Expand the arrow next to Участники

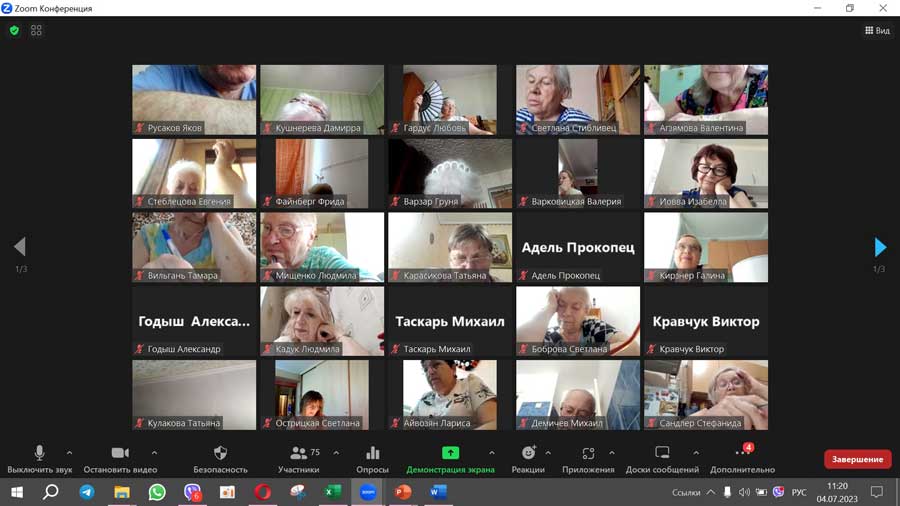tap(336, 453)
